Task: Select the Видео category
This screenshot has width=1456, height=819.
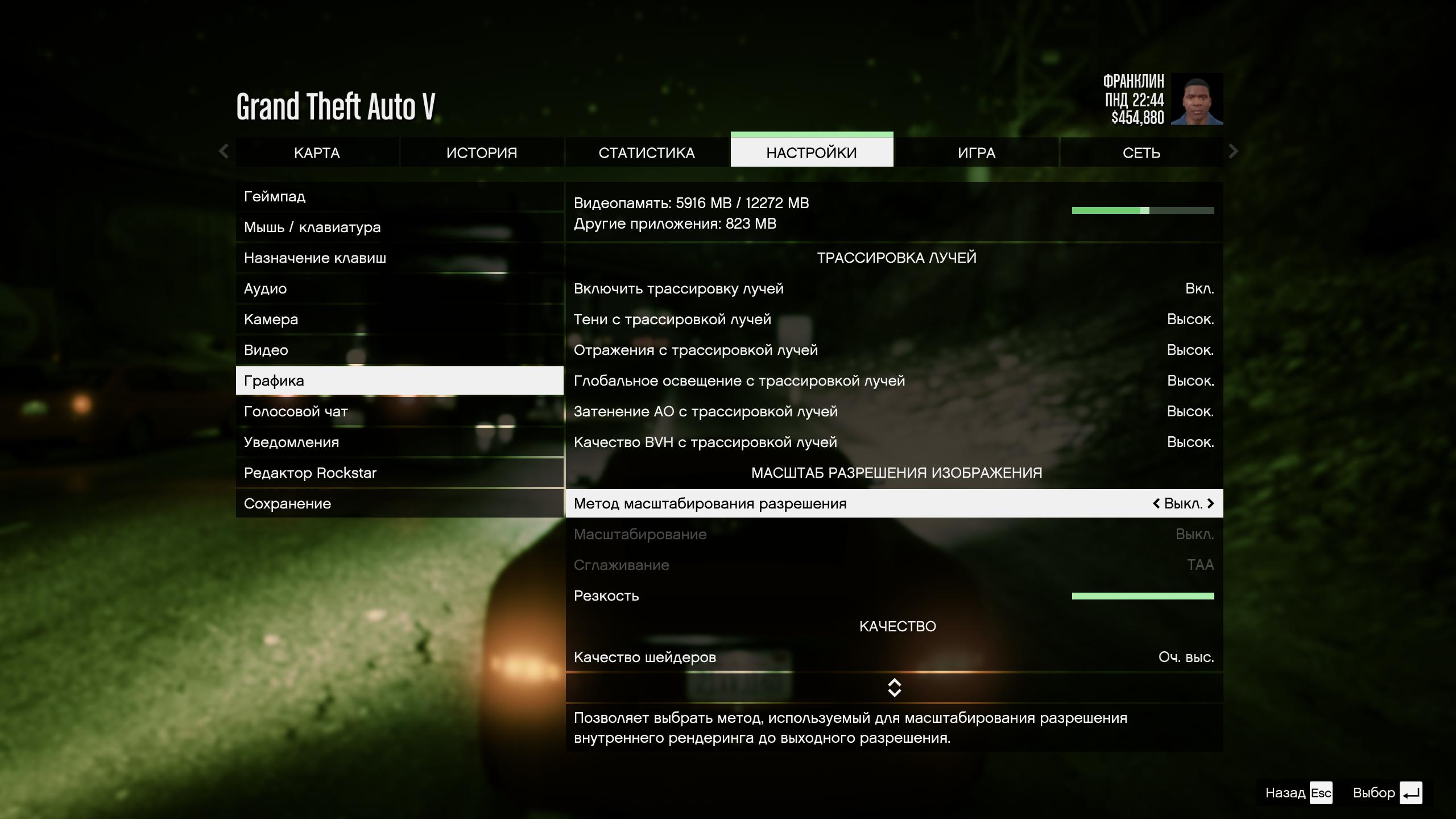Action: [x=400, y=350]
